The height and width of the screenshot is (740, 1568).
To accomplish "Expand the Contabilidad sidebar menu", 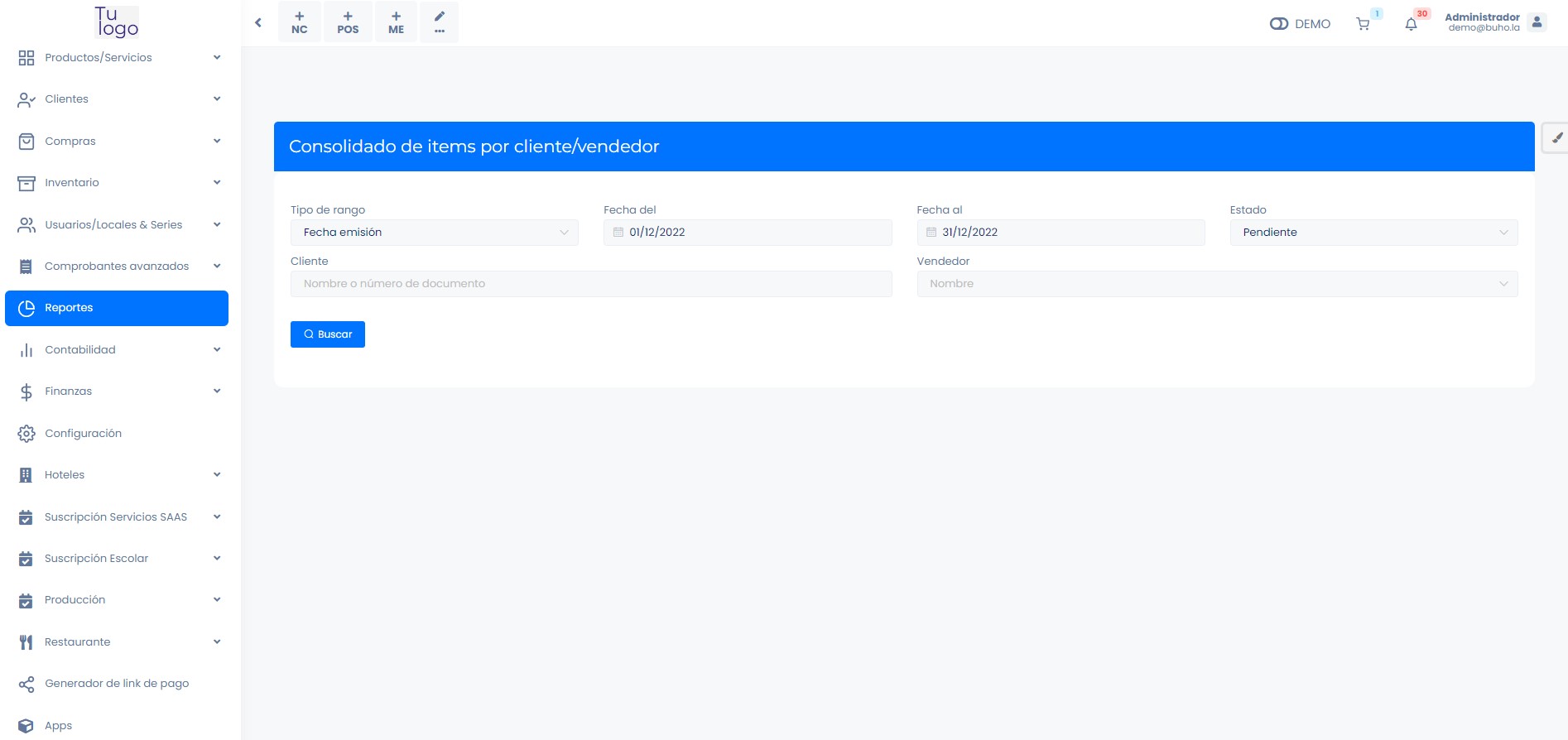I will click(116, 350).
